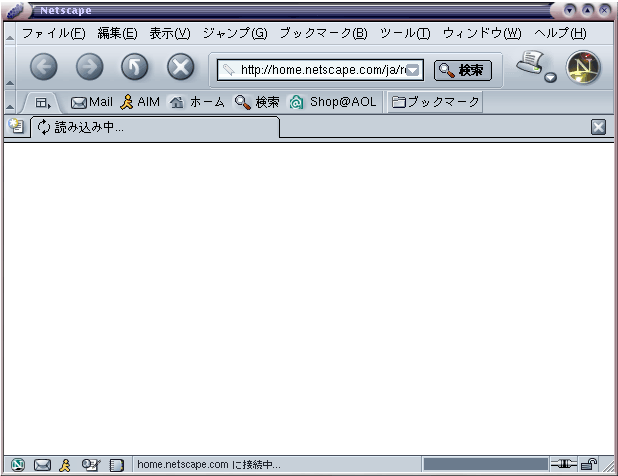Open the print options dropdown arrow
The image size is (618, 476).
[550, 78]
